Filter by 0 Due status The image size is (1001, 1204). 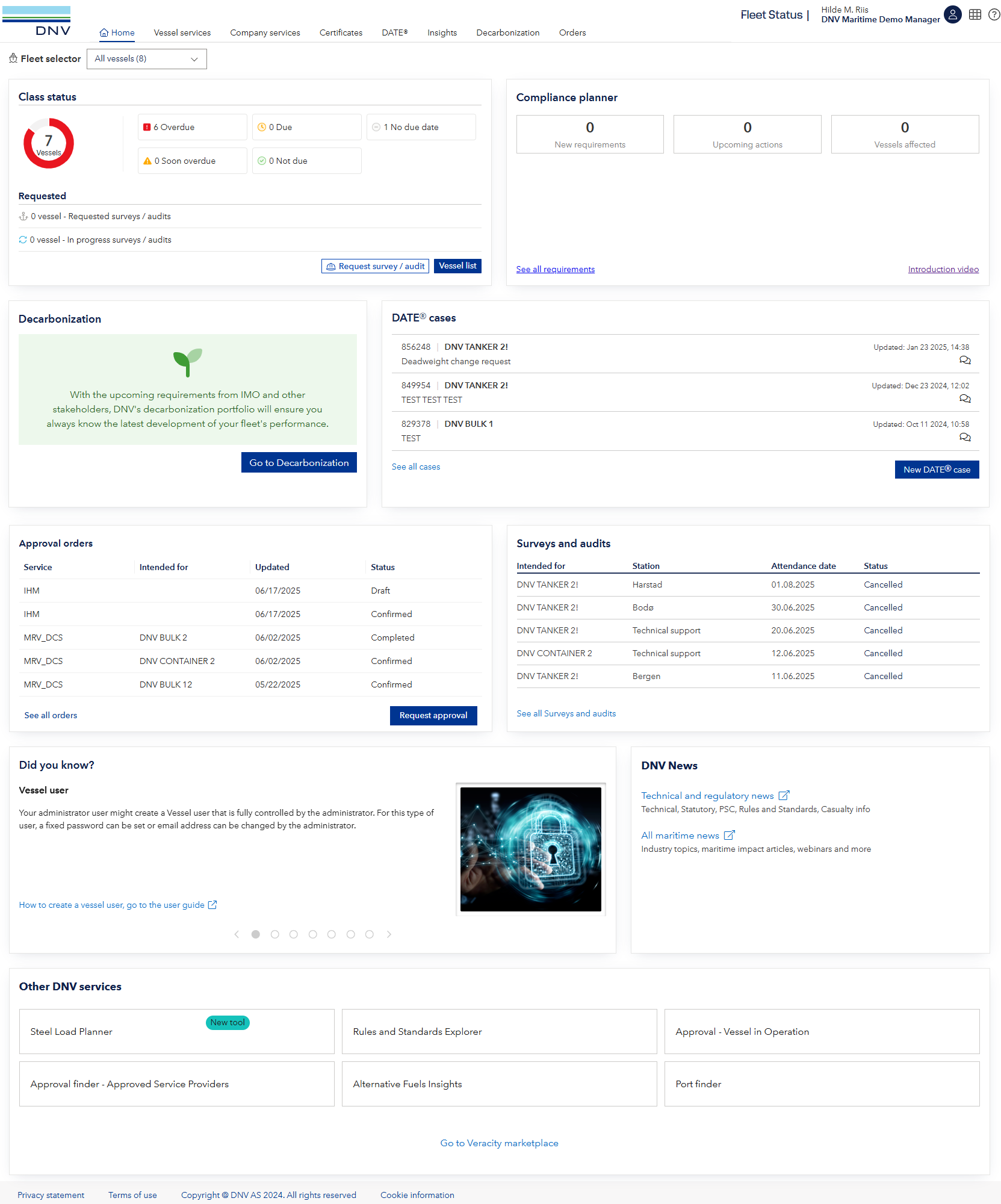click(x=307, y=127)
